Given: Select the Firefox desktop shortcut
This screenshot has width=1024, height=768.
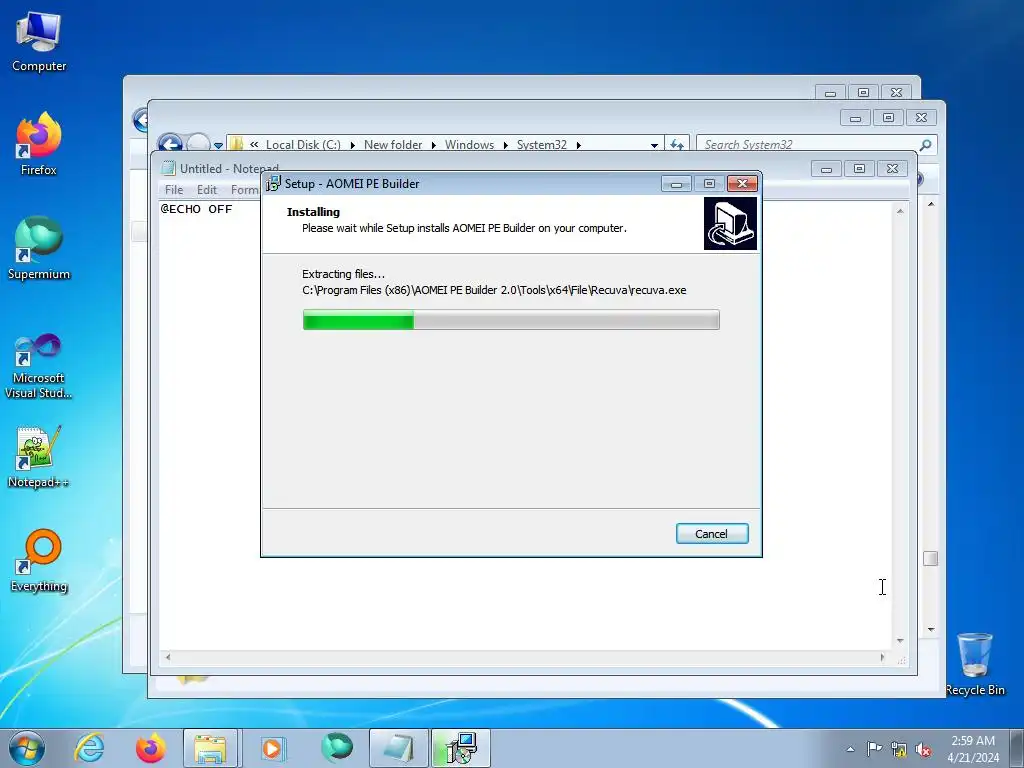Looking at the screenshot, I should (x=39, y=144).
